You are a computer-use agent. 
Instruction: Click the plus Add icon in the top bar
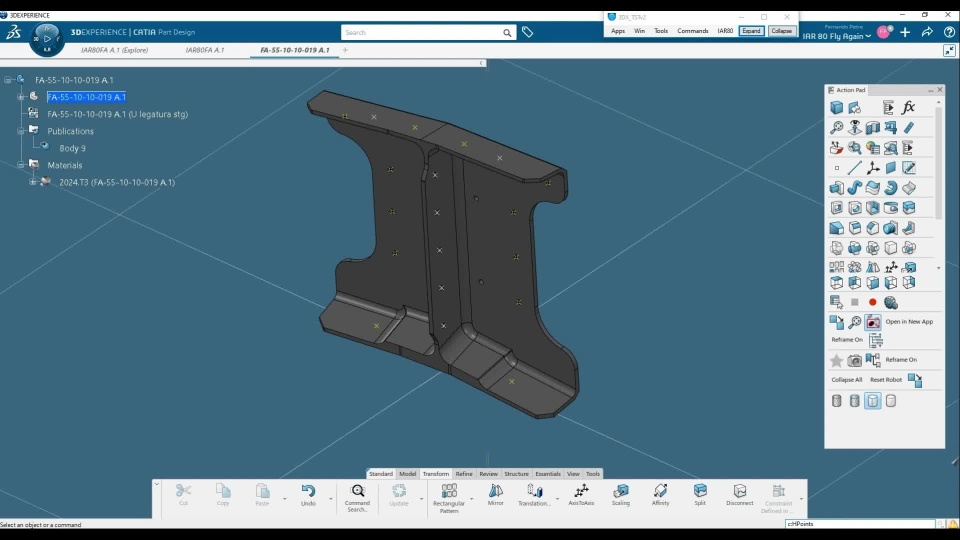[905, 32]
